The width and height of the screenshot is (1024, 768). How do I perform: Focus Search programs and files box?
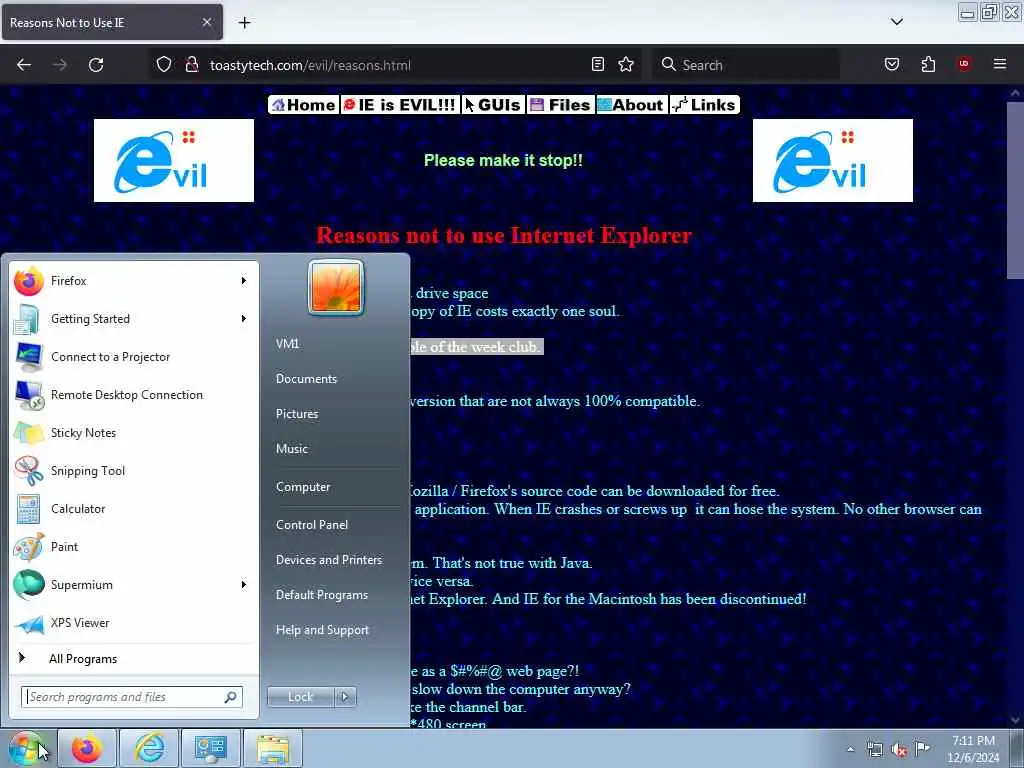pos(131,697)
